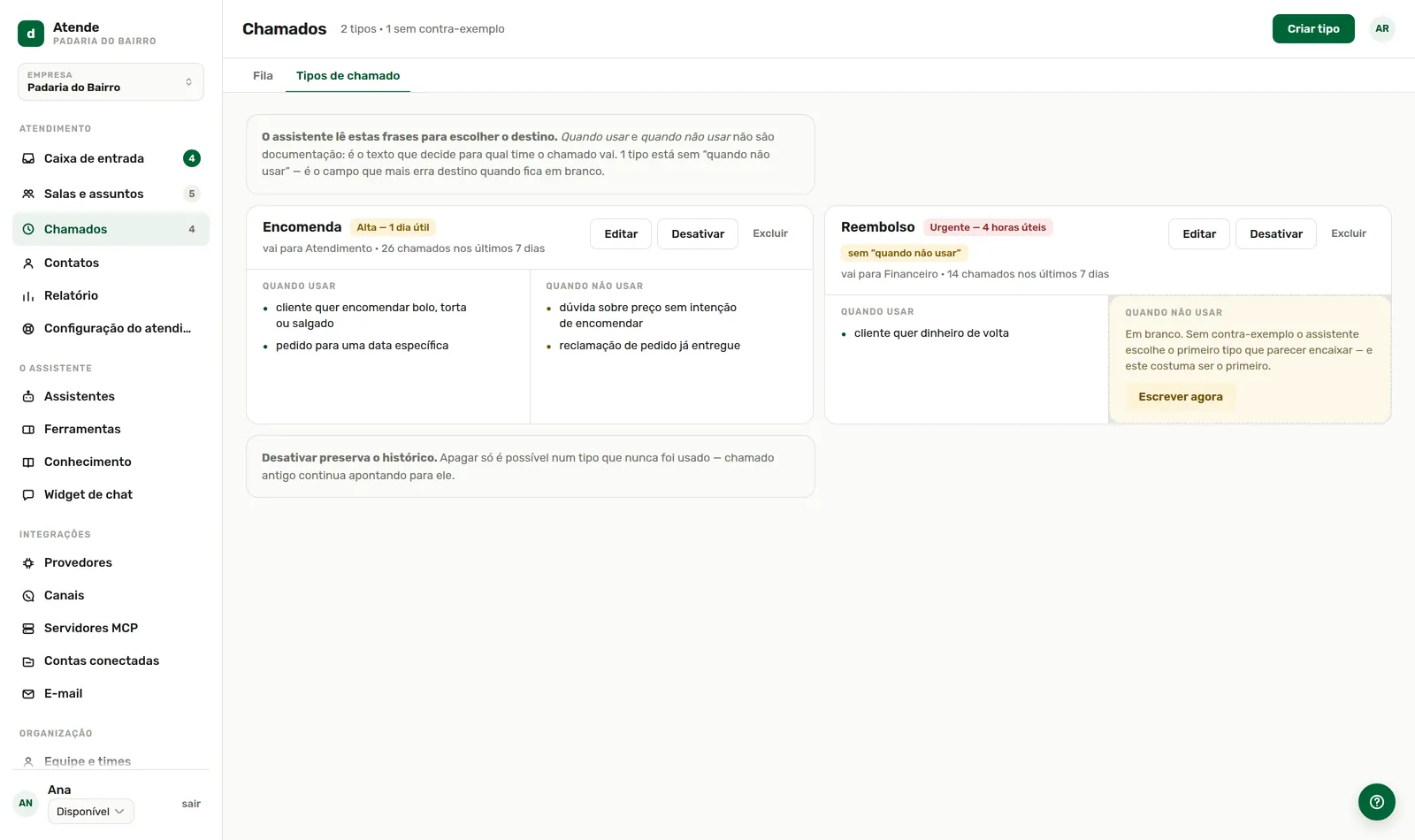Image resolution: width=1415 pixels, height=840 pixels.
Task: Click the Assistentes robot icon
Action: 28,396
